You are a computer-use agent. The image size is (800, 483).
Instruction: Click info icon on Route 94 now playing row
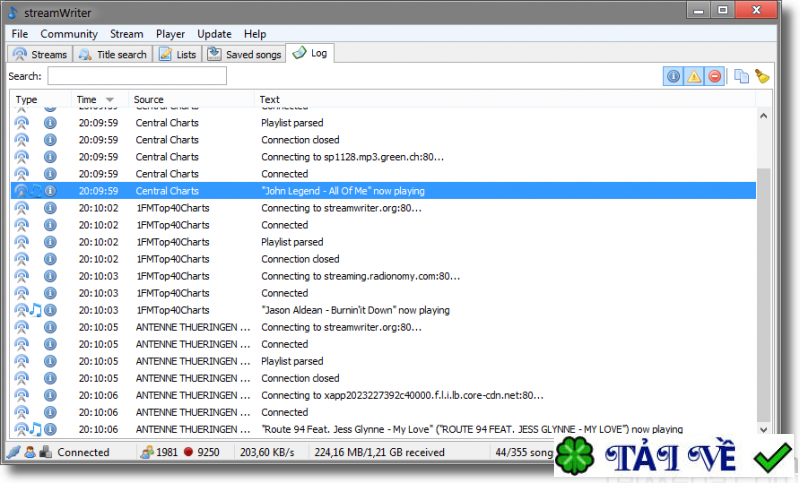[50, 429]
